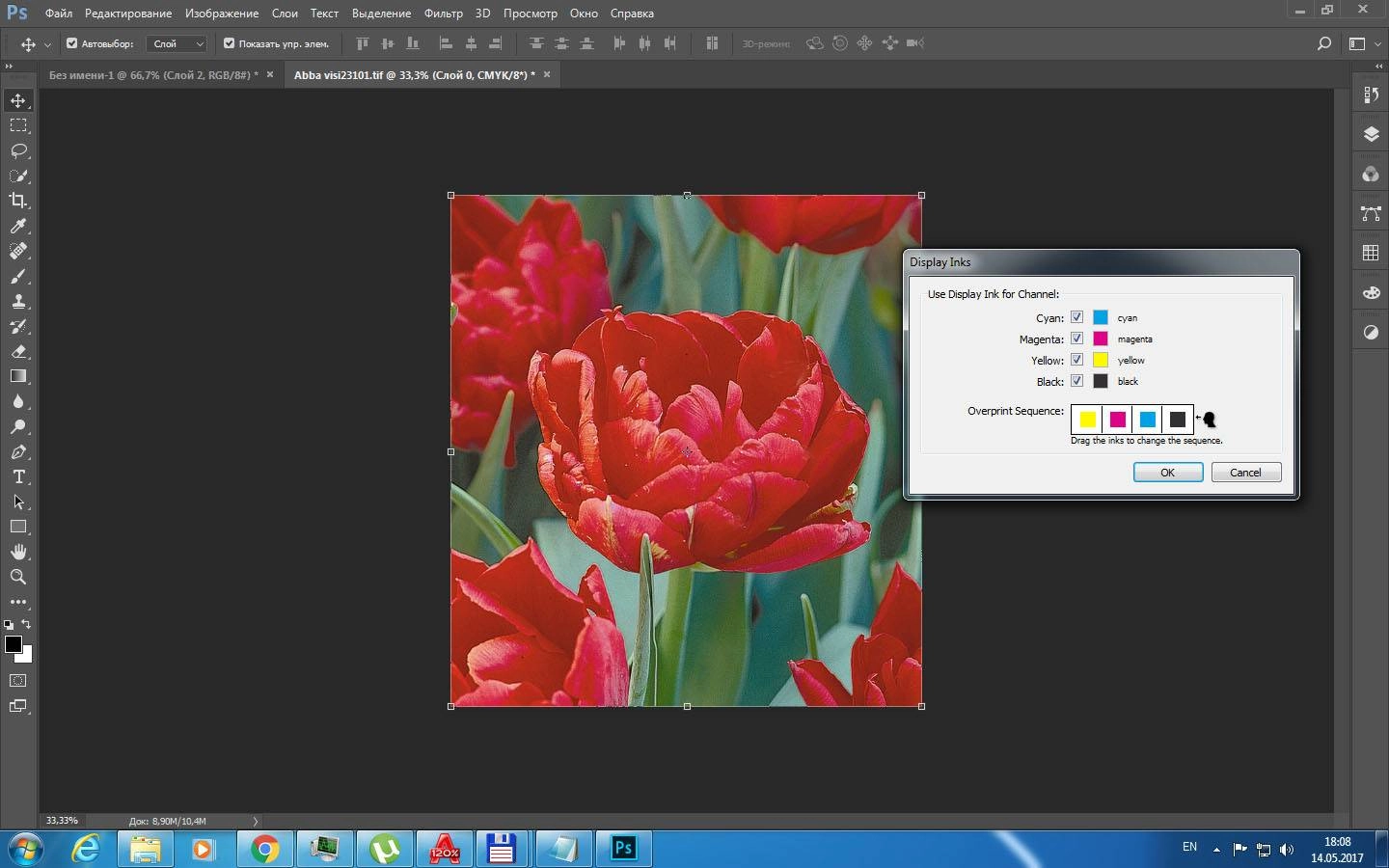
Task: Select the Dodge tool
Action: tap(18, 426)
